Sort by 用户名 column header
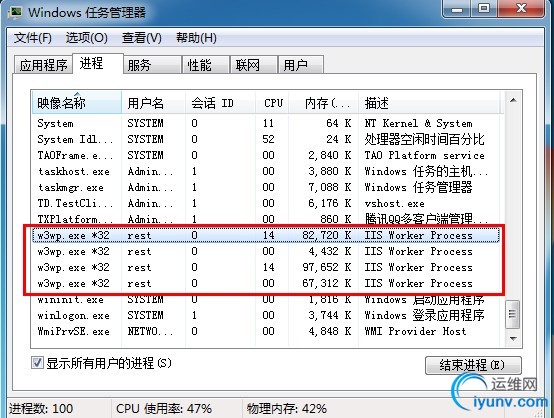 (153, 103)
